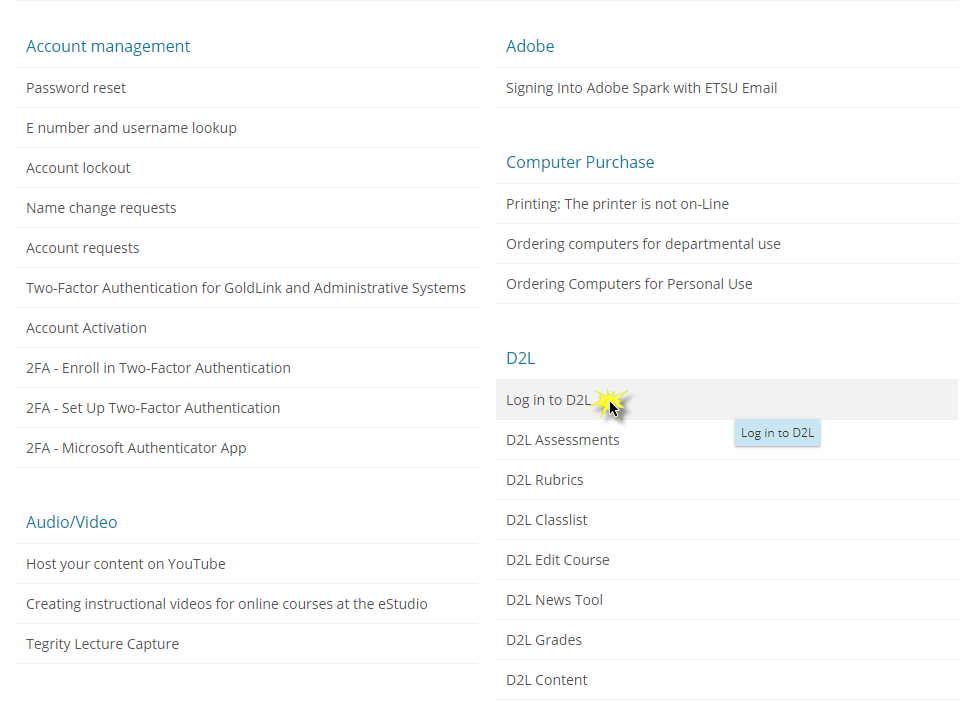Open the Password reset article
Image resolution: width=971 pixels, height=701 pixels.
coord(76,88)
